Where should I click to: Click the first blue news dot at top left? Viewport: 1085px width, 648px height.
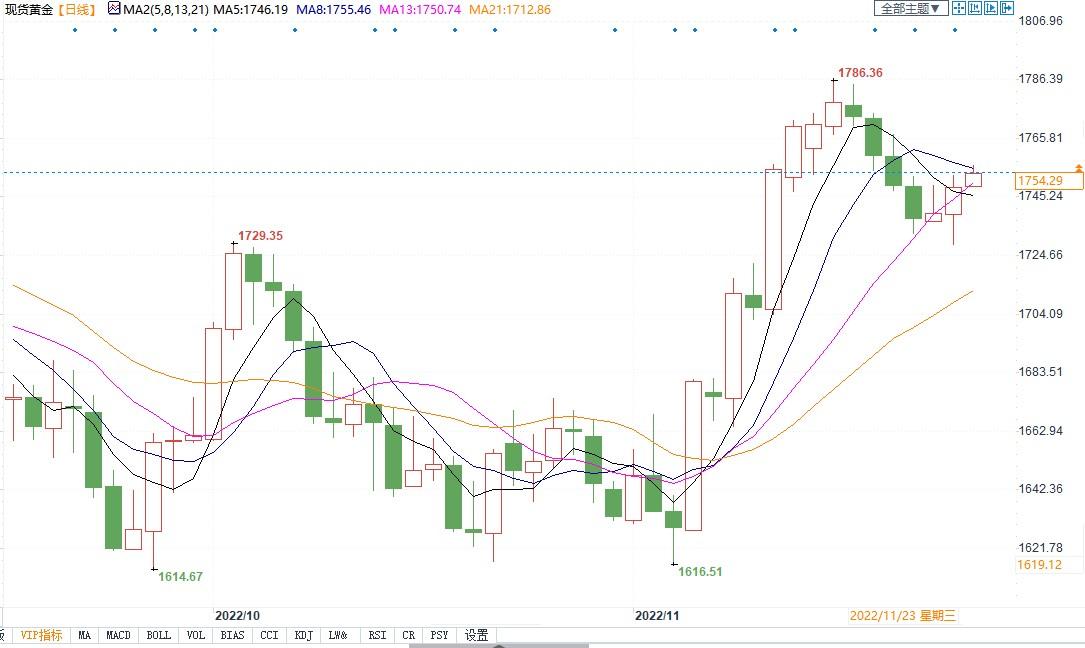point(75,30)
